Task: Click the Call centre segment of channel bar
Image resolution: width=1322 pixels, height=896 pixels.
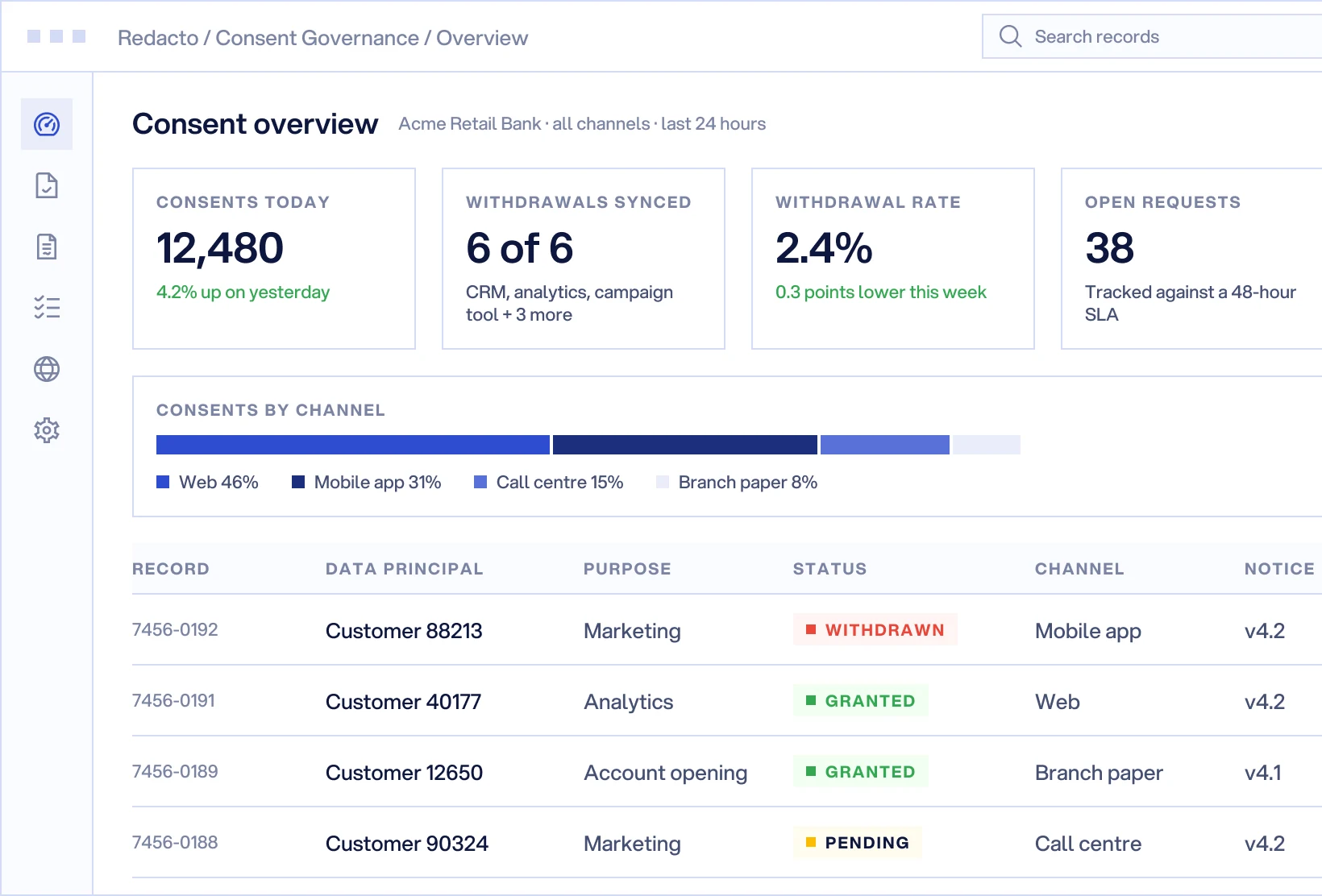Action: (x=885, y=445)
